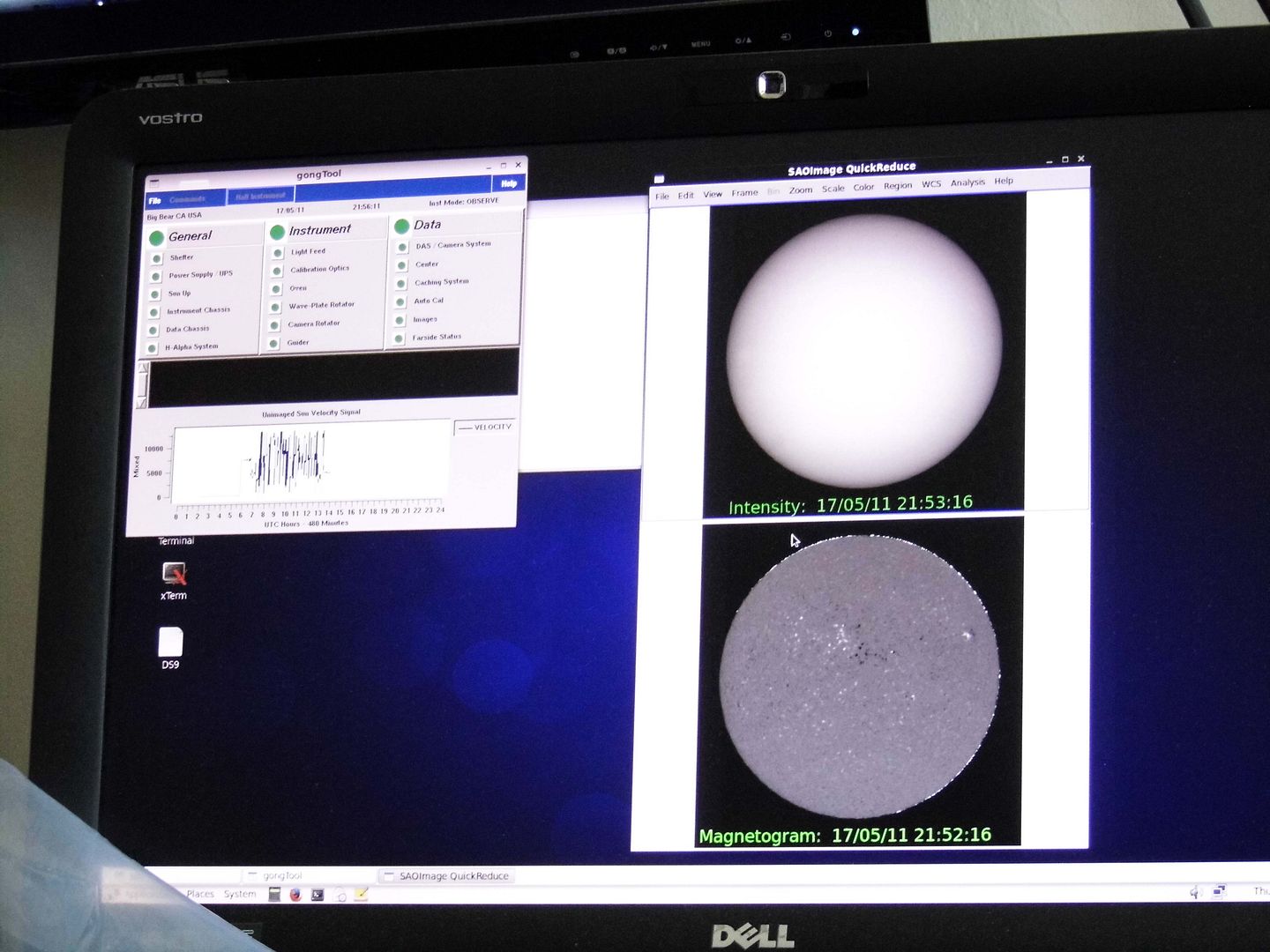Click the General status indicator

157,237
